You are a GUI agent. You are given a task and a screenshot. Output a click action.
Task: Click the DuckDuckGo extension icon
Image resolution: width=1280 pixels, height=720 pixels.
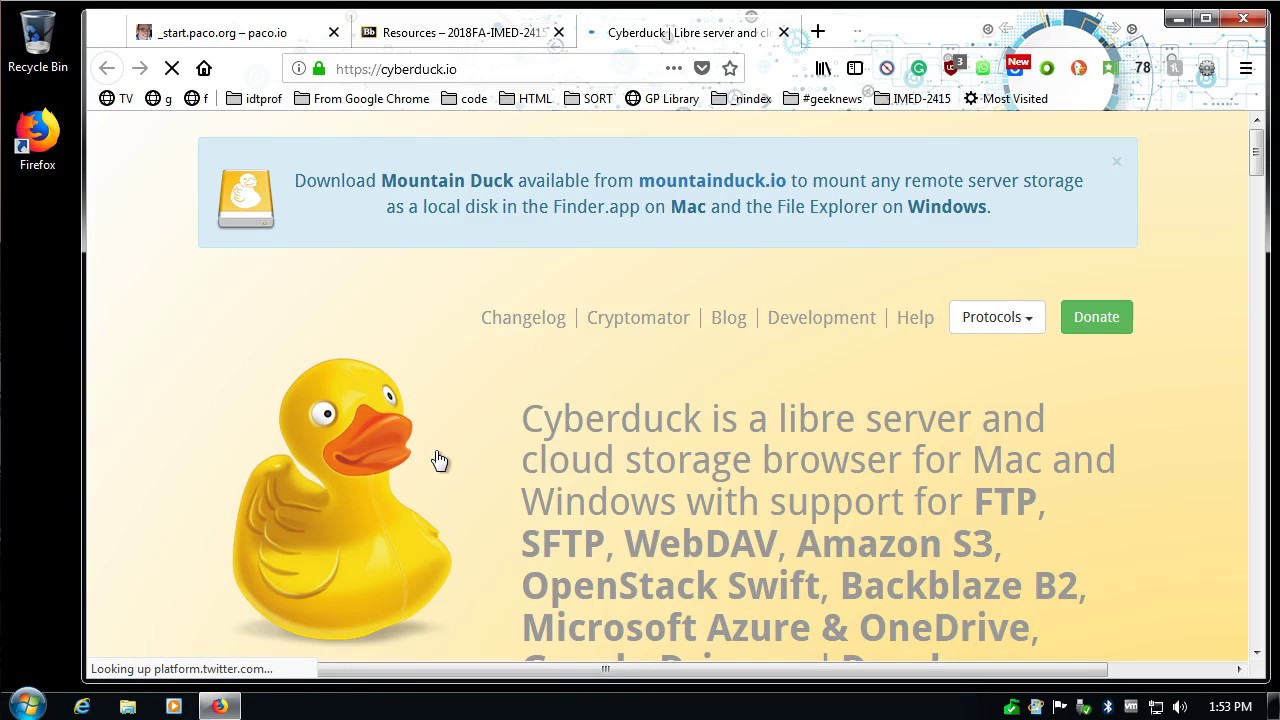click(1078, 68)
